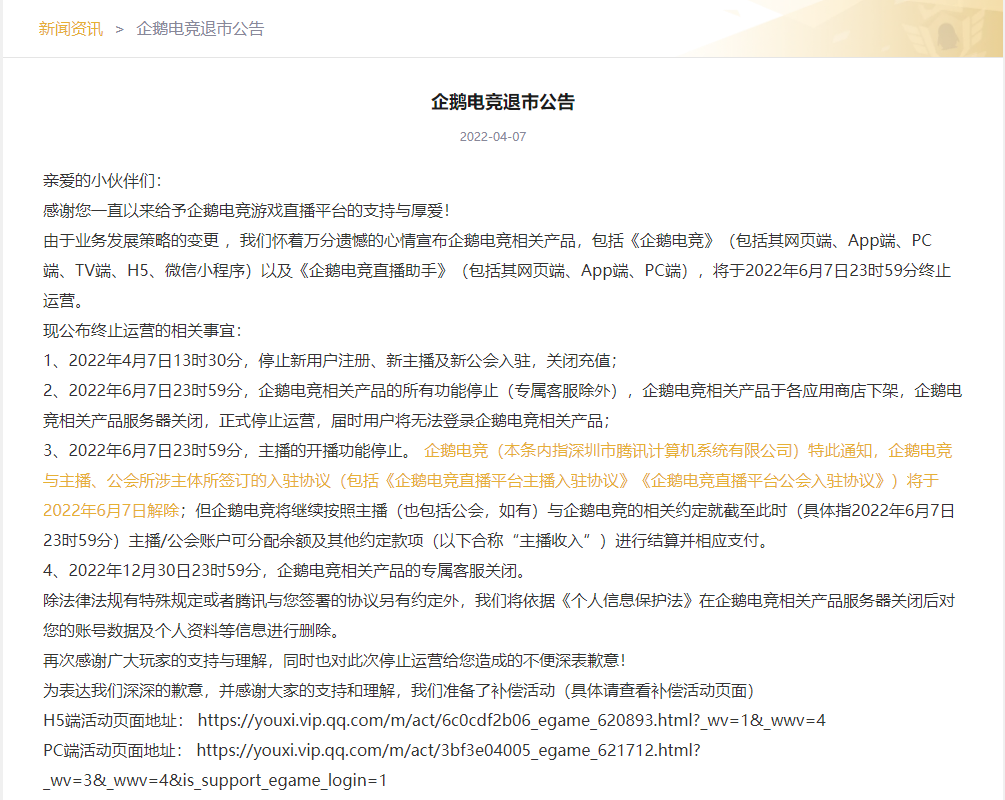
Task: Open the 新闻资讯 breadcrumb link
Action: click(x=70, y=28)
